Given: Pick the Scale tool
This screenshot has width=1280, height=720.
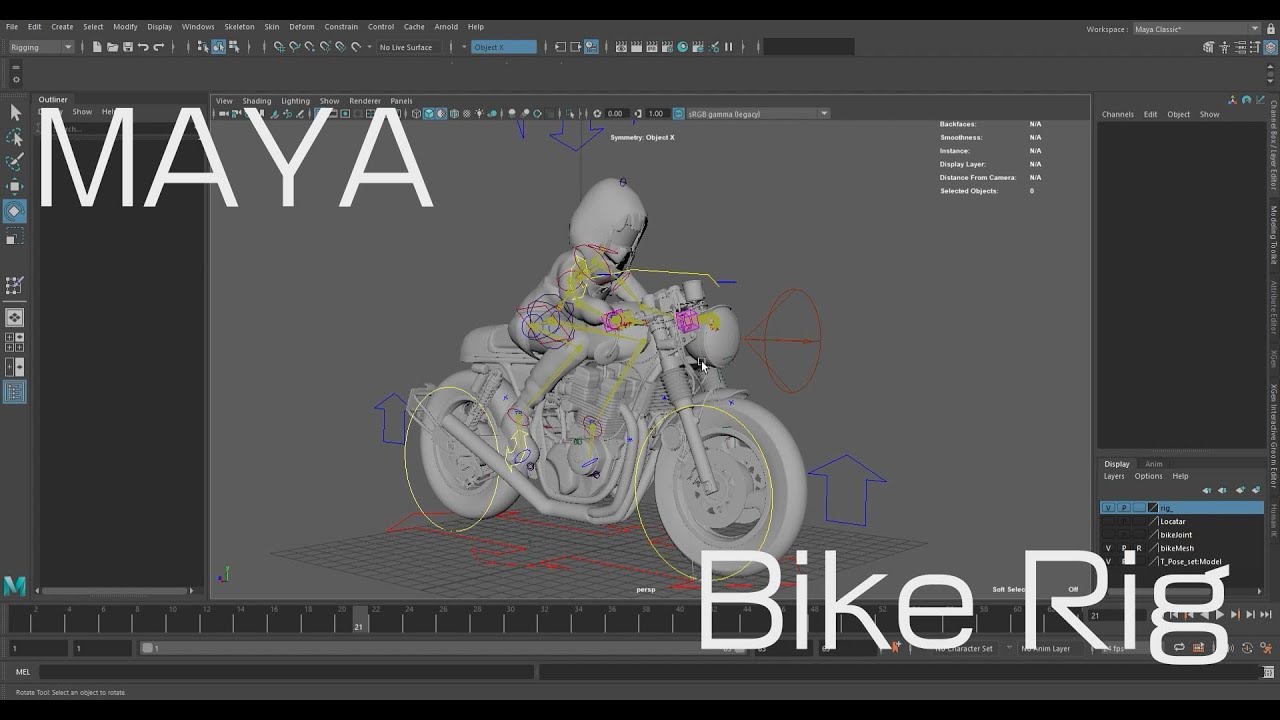Looking at the screenshot, I should pyautogui.click(x=15, y=236).
